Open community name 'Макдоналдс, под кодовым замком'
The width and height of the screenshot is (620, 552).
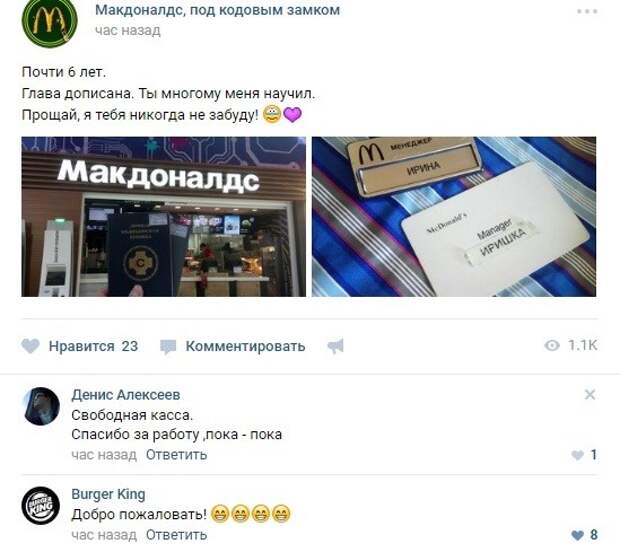click(x=217, y=10)
